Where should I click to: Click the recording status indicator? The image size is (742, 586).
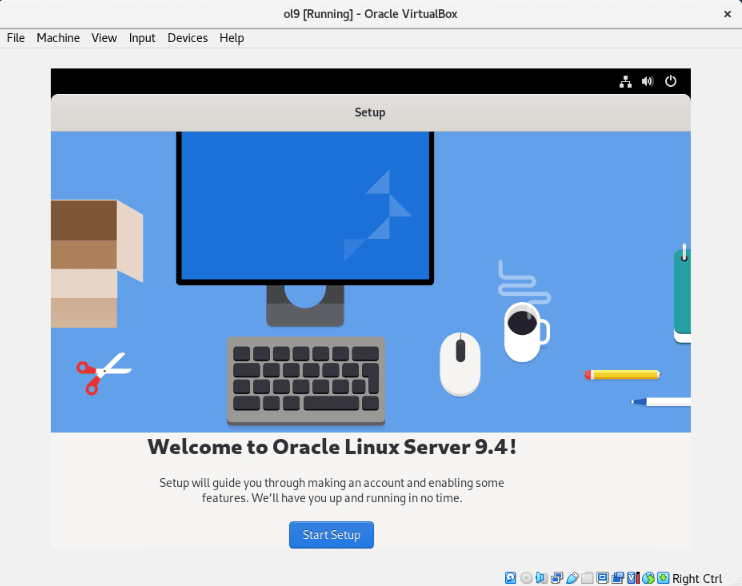click(618, 578)
